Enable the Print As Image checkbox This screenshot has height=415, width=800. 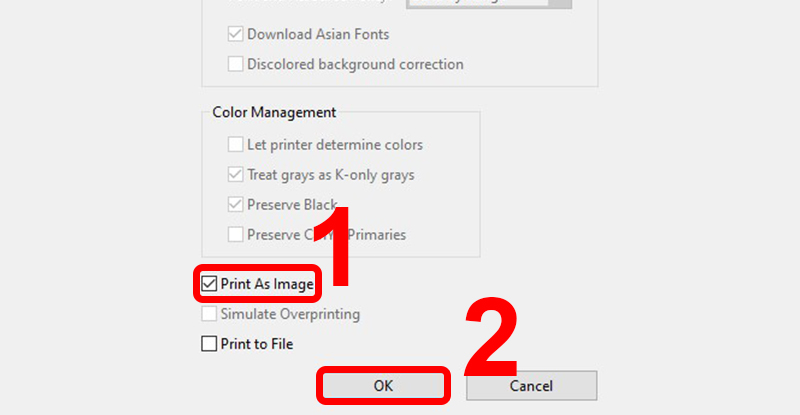[209, 284]
